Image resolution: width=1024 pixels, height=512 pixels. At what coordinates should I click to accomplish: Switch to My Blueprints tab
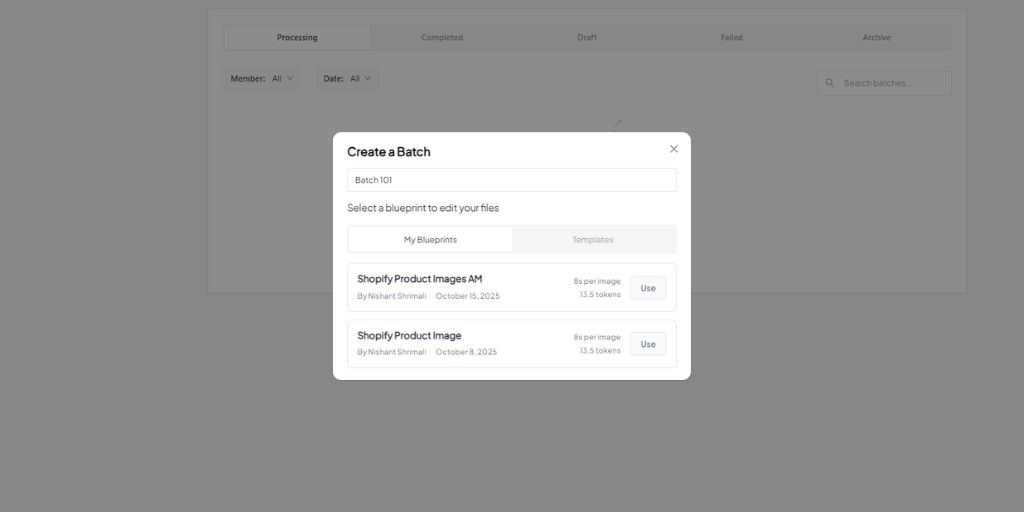[x=430, y=240]
